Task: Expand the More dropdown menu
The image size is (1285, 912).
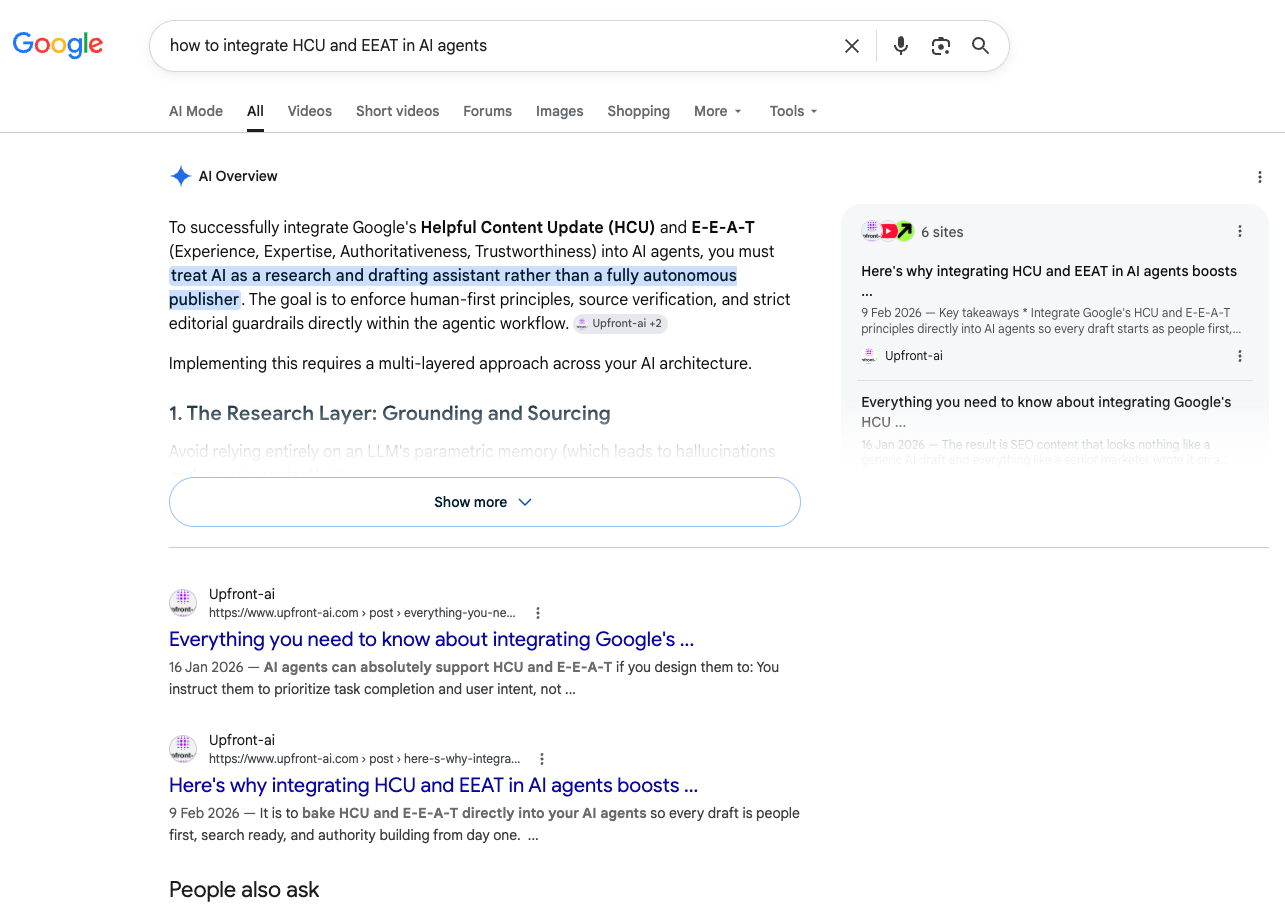Action: (718, 111)
